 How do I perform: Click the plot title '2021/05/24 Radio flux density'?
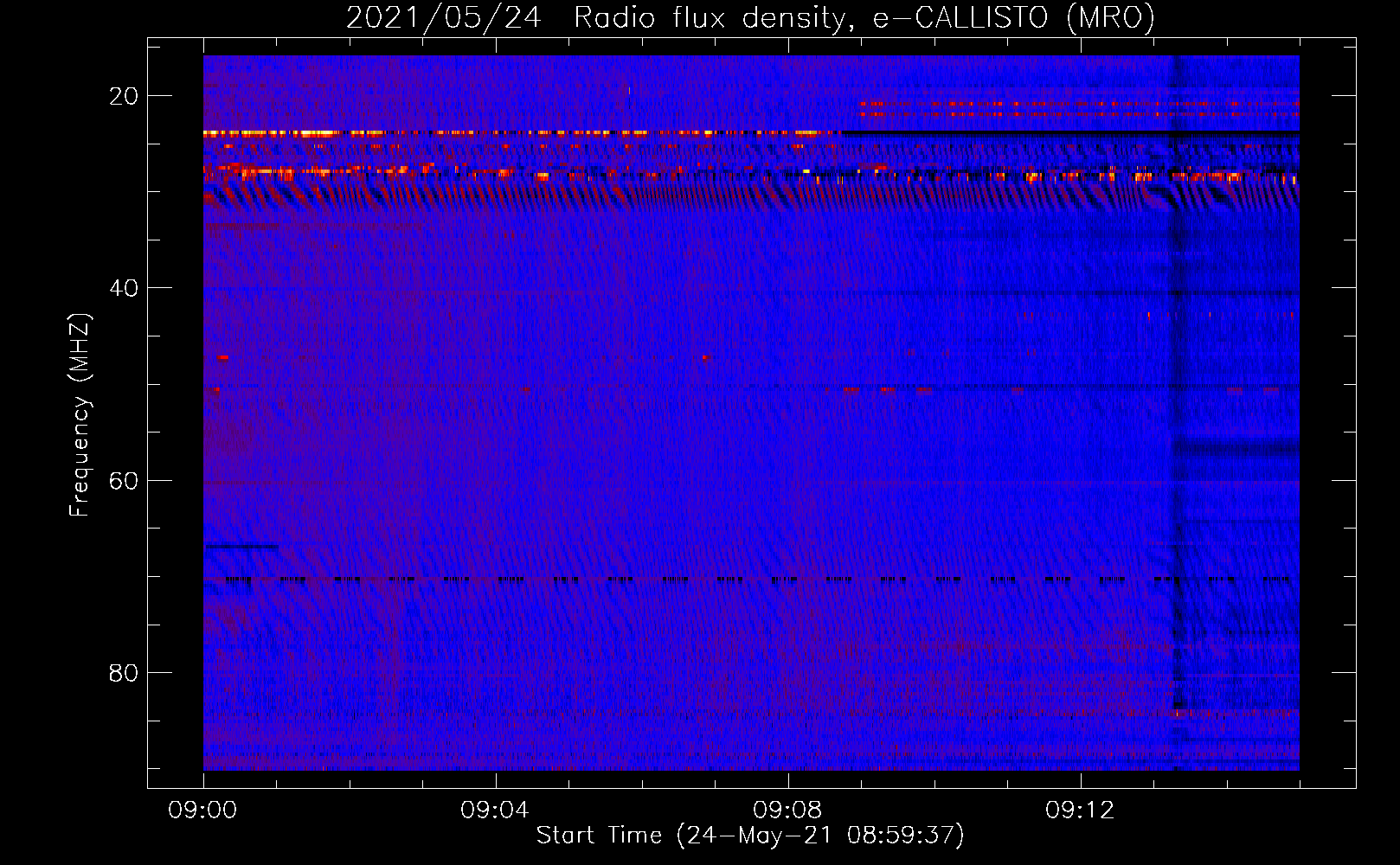[750, 17]
